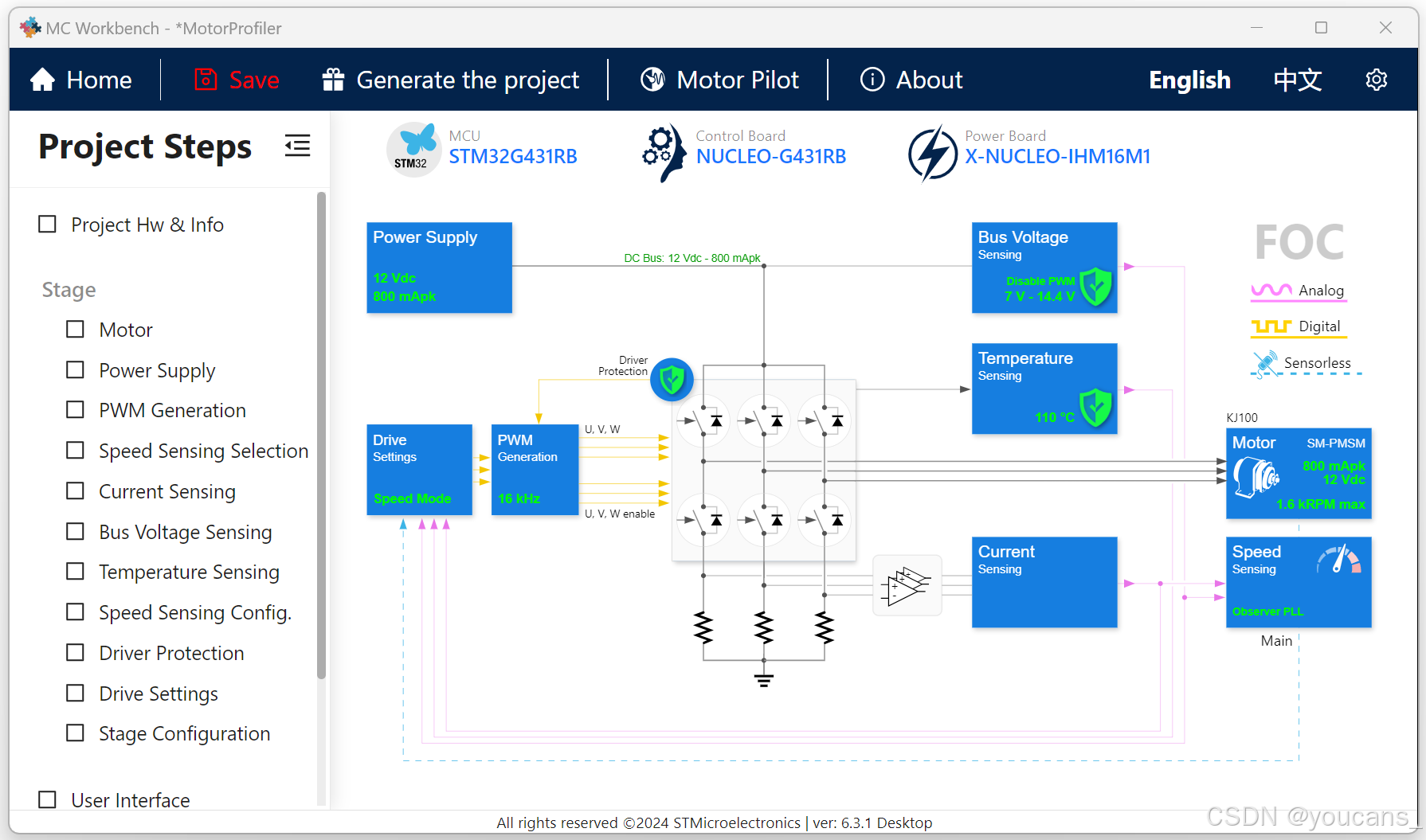Open the Power Supply block
The image size is (1426, 840).
point(439,268)
